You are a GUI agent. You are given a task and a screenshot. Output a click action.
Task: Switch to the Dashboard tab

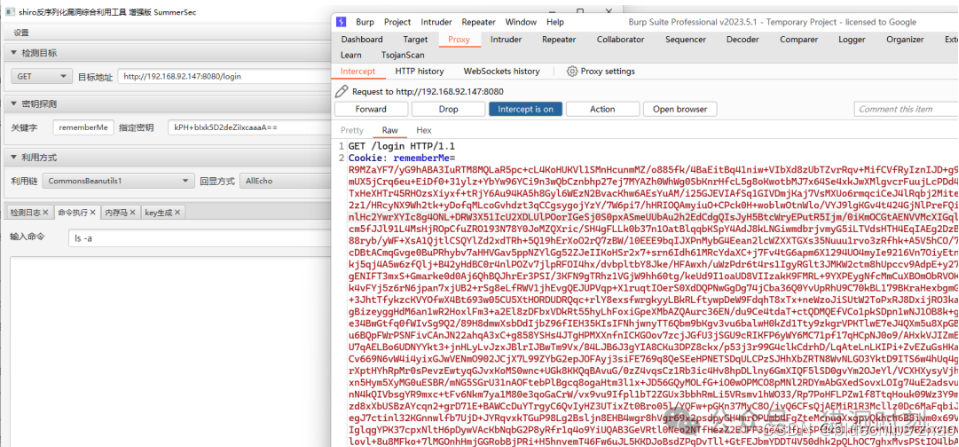click(x=362, y=39)
